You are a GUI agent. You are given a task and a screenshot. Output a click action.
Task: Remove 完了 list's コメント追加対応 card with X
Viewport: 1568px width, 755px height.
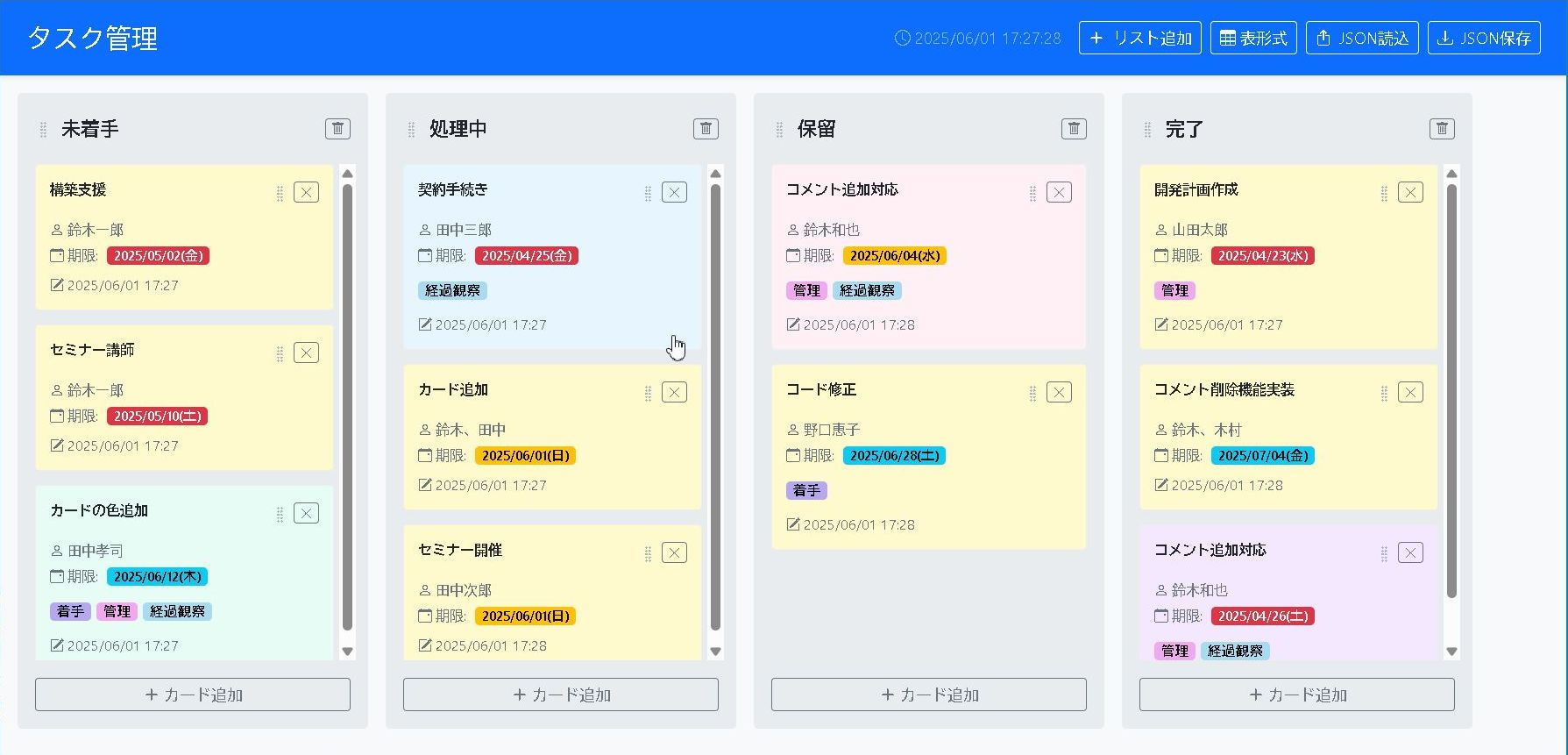point(1410,552)
